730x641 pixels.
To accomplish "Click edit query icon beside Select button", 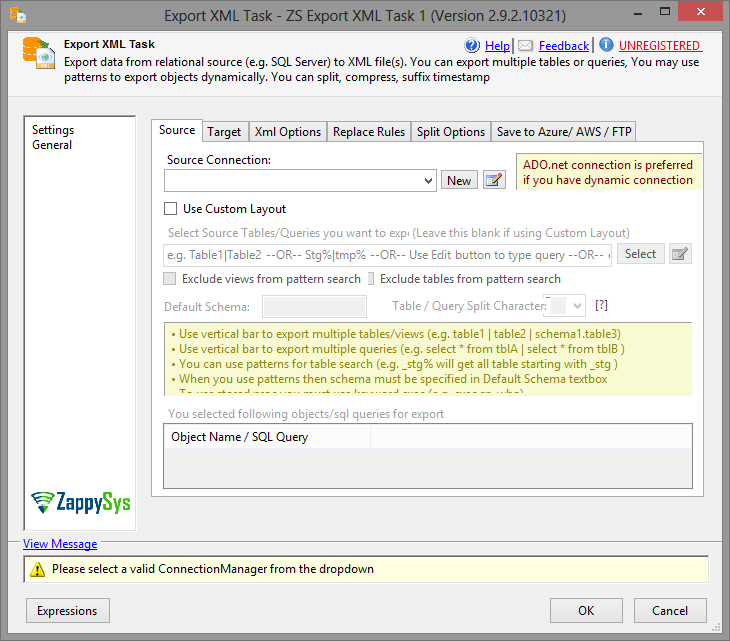I will 680,254.
